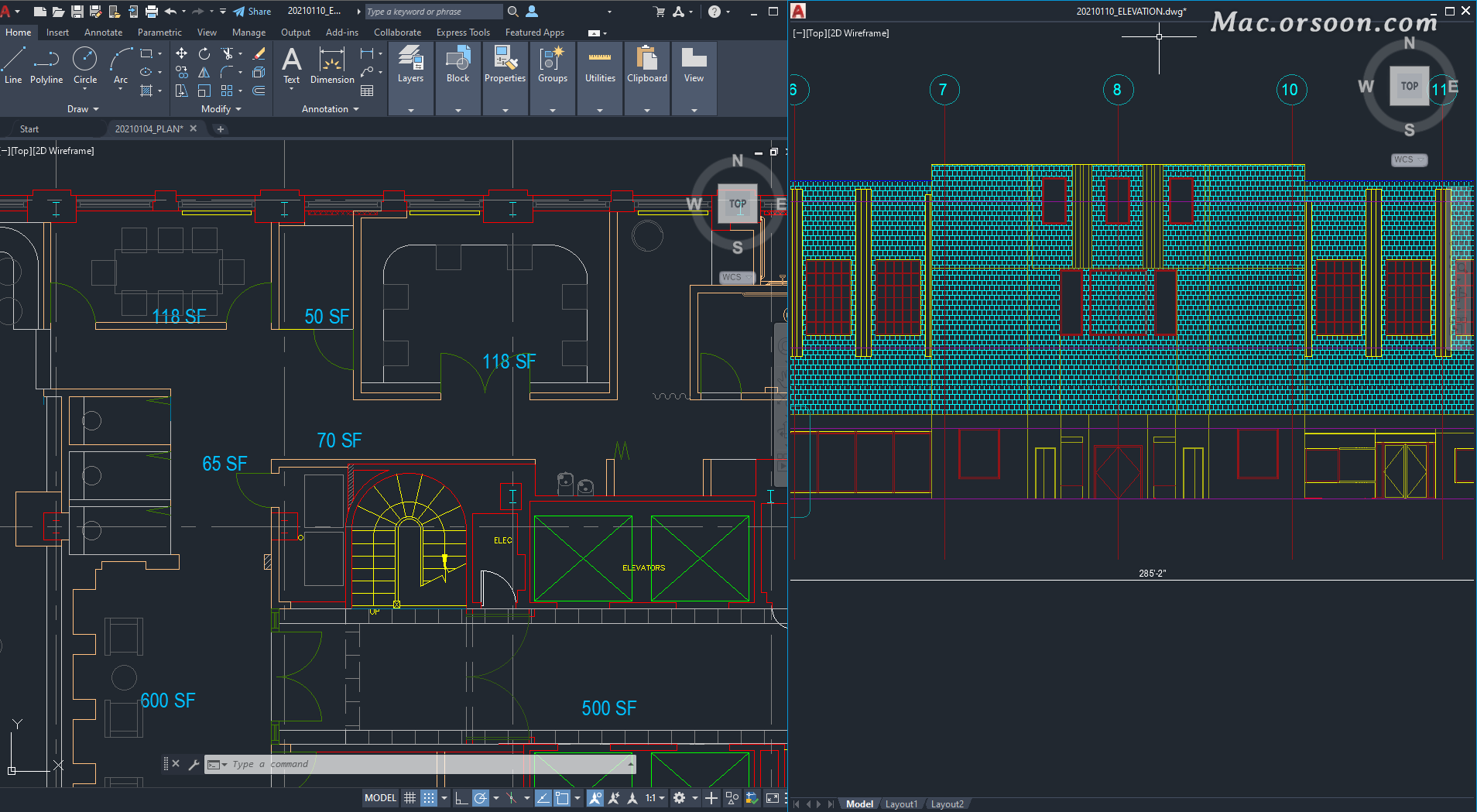Select the Line drawing tool
The image size is (1477, 812).
point(13,65)
